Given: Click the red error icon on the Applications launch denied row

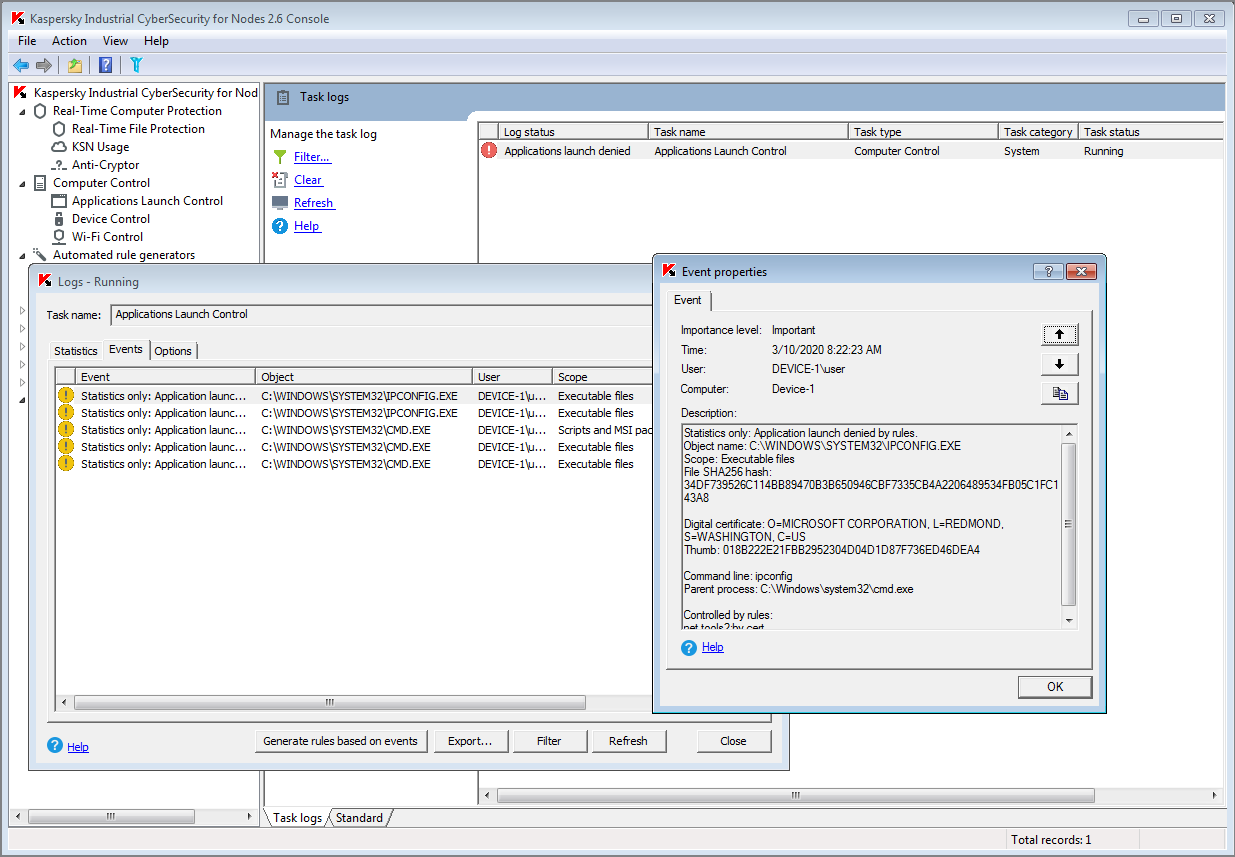Looking at the screenshot, I should point(488,151).
